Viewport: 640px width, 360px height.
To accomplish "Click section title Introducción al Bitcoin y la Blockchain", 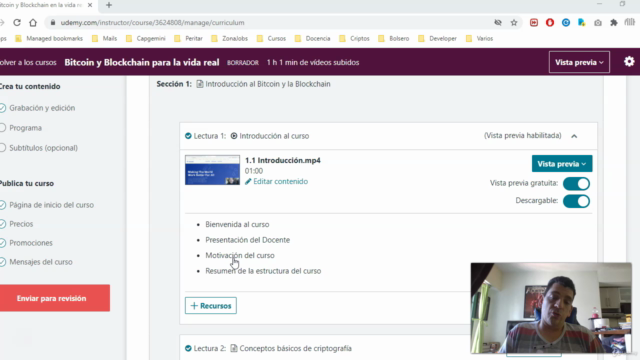I will (268, 84).
